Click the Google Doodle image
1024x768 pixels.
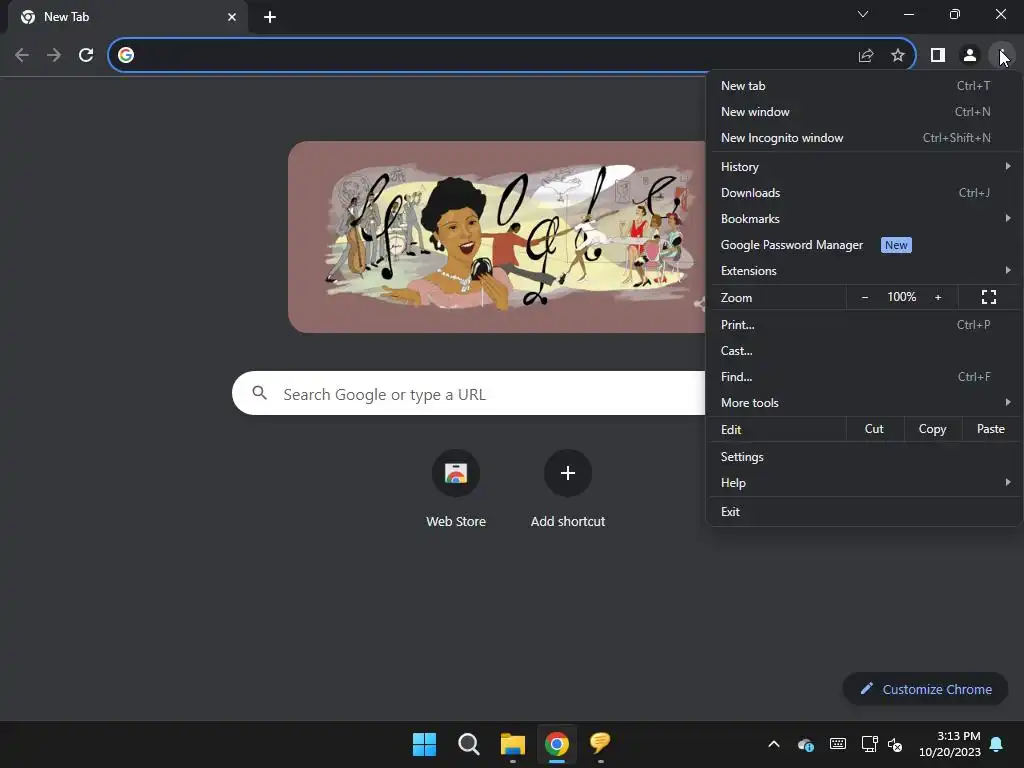click(497, 237)
